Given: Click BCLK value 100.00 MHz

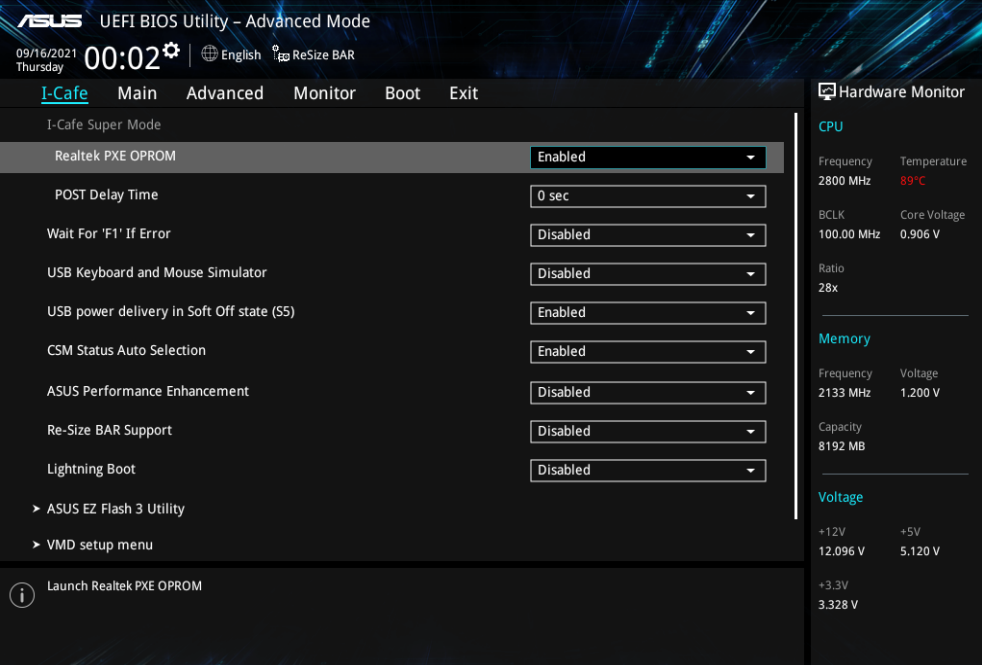Looking at the screenshot, I should [849, 234].
